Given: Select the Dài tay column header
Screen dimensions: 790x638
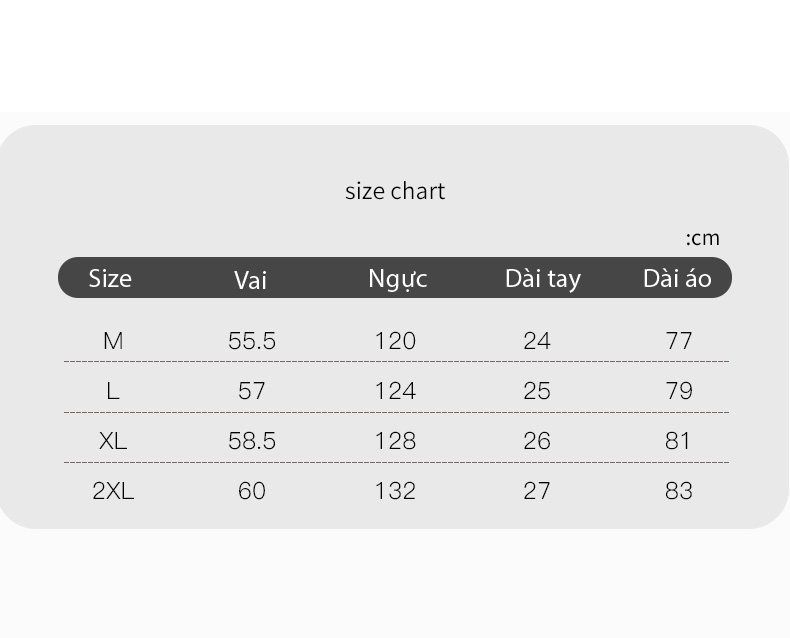Looking at the screenshot, I should [543, 279].
